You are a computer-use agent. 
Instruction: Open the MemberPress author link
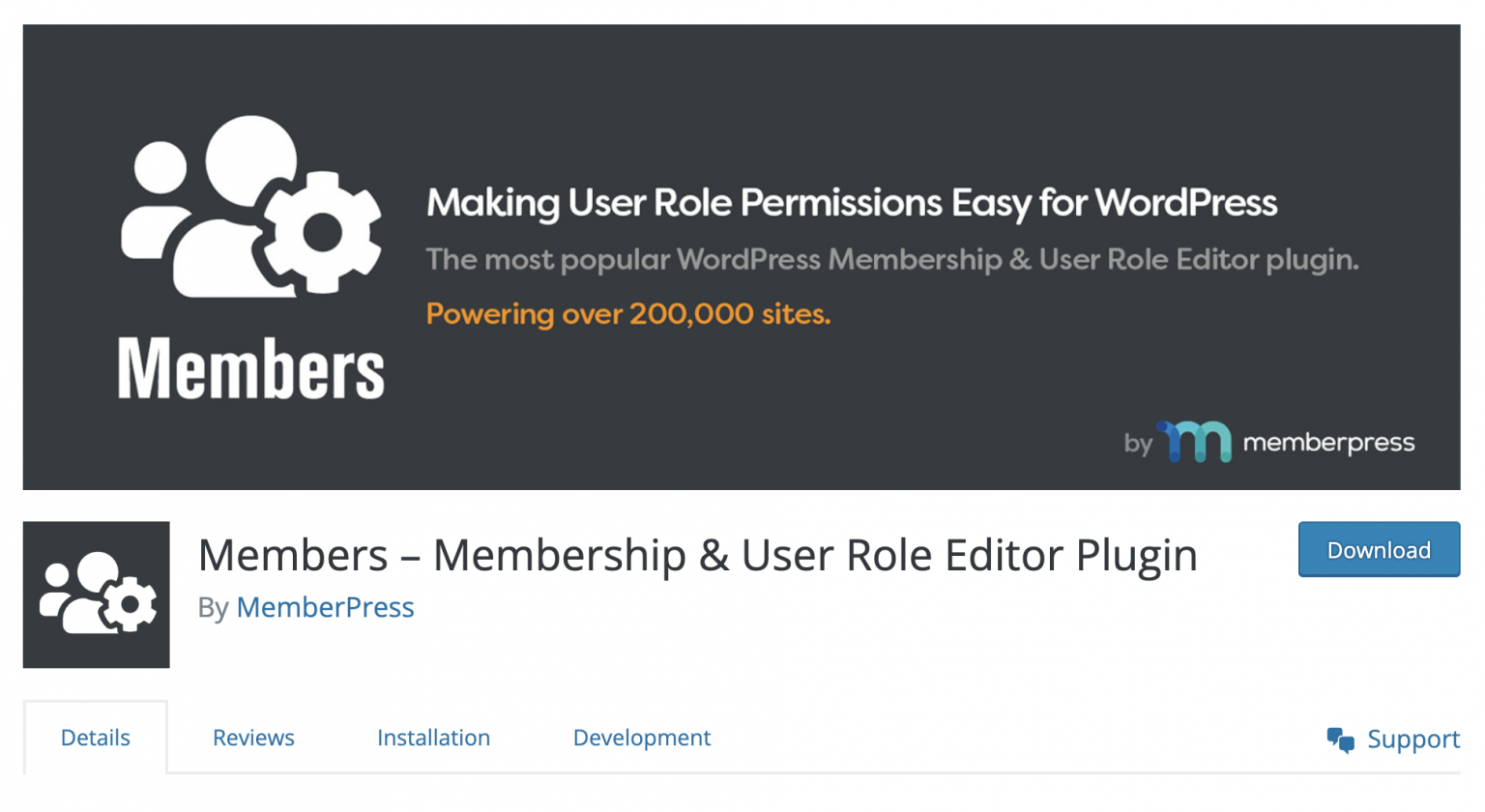coord(325,607)
